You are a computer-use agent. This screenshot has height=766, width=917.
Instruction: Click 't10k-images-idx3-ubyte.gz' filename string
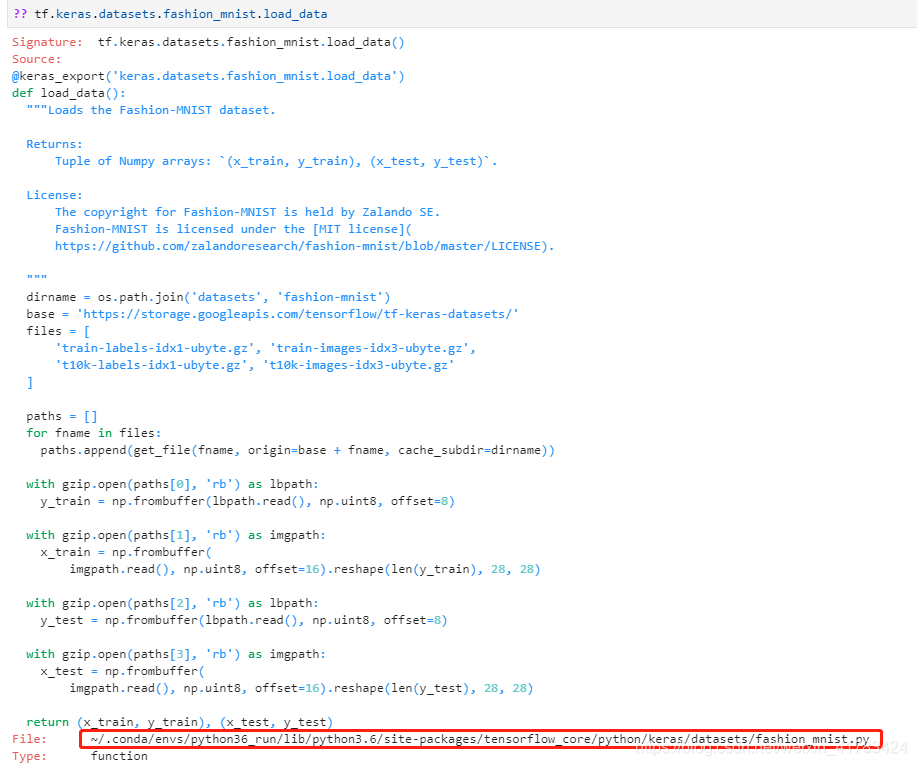[358, 365]
